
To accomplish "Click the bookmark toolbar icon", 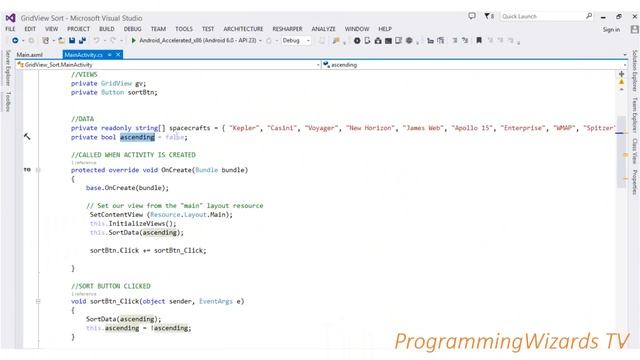I will tap(479, 40).
